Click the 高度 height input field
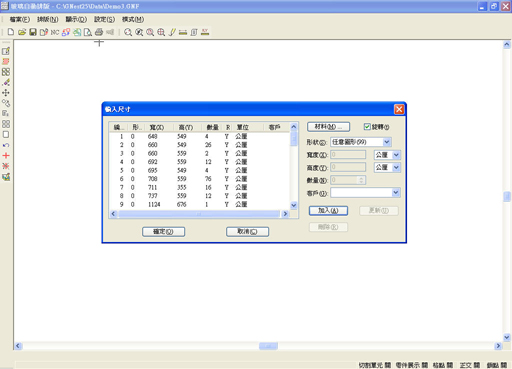The height and width of the screenshot is (369, 512). click(348, 167)
